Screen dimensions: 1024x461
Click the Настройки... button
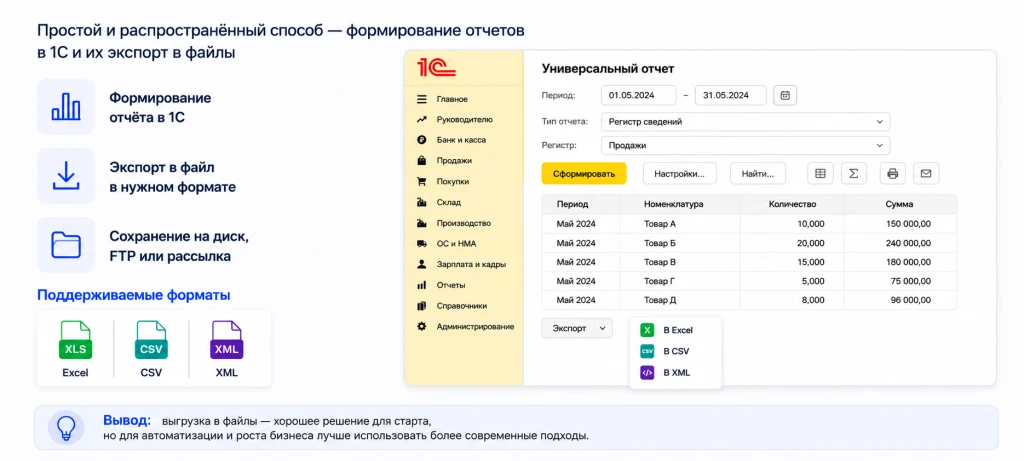click(679, 174)
